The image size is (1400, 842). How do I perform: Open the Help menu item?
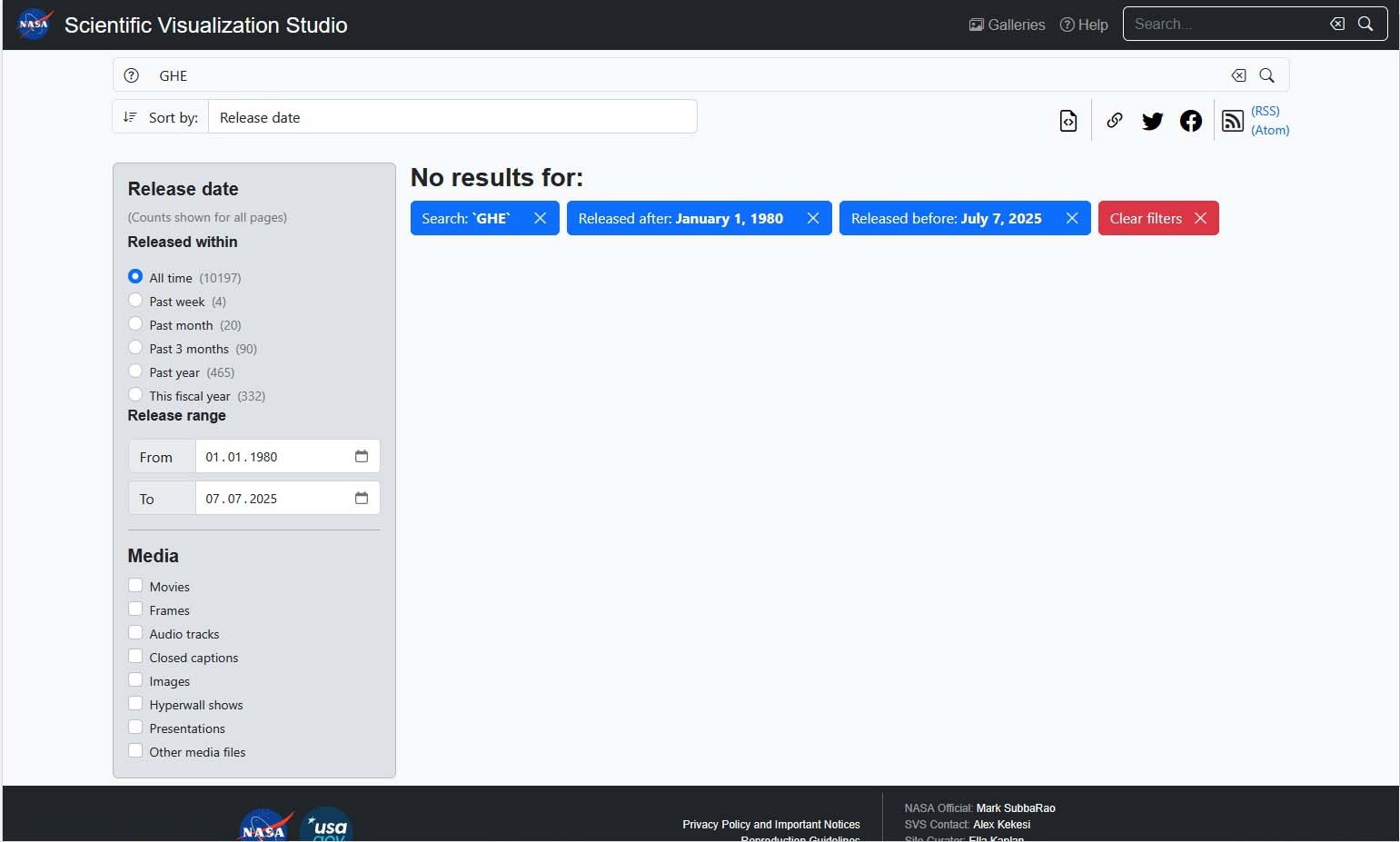click(1084, 25)
